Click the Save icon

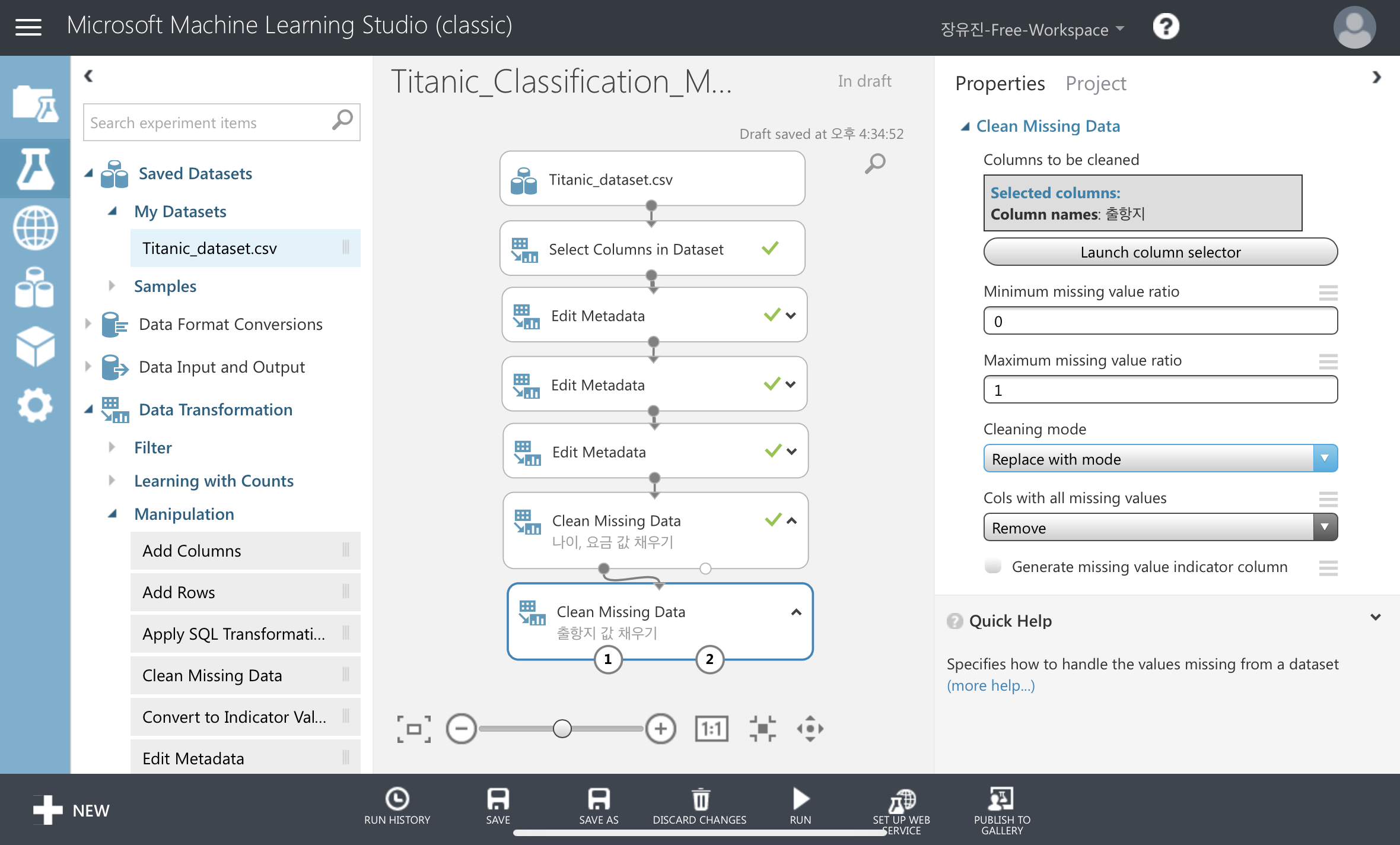click(x=498, y=799)
